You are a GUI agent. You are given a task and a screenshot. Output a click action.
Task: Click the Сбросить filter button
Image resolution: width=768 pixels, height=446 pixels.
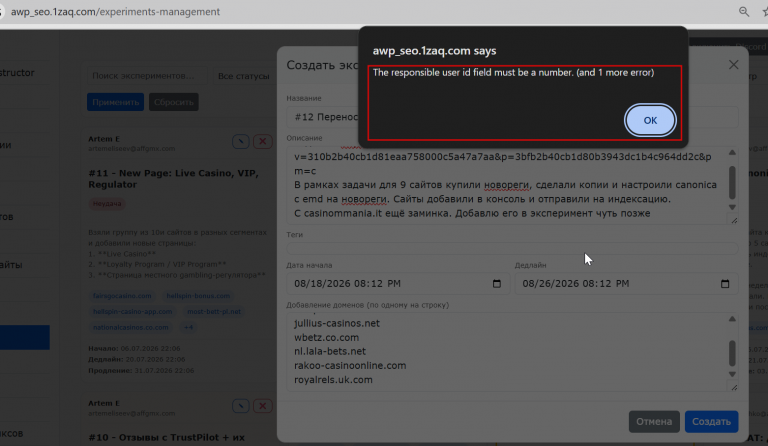pos(174,102)
